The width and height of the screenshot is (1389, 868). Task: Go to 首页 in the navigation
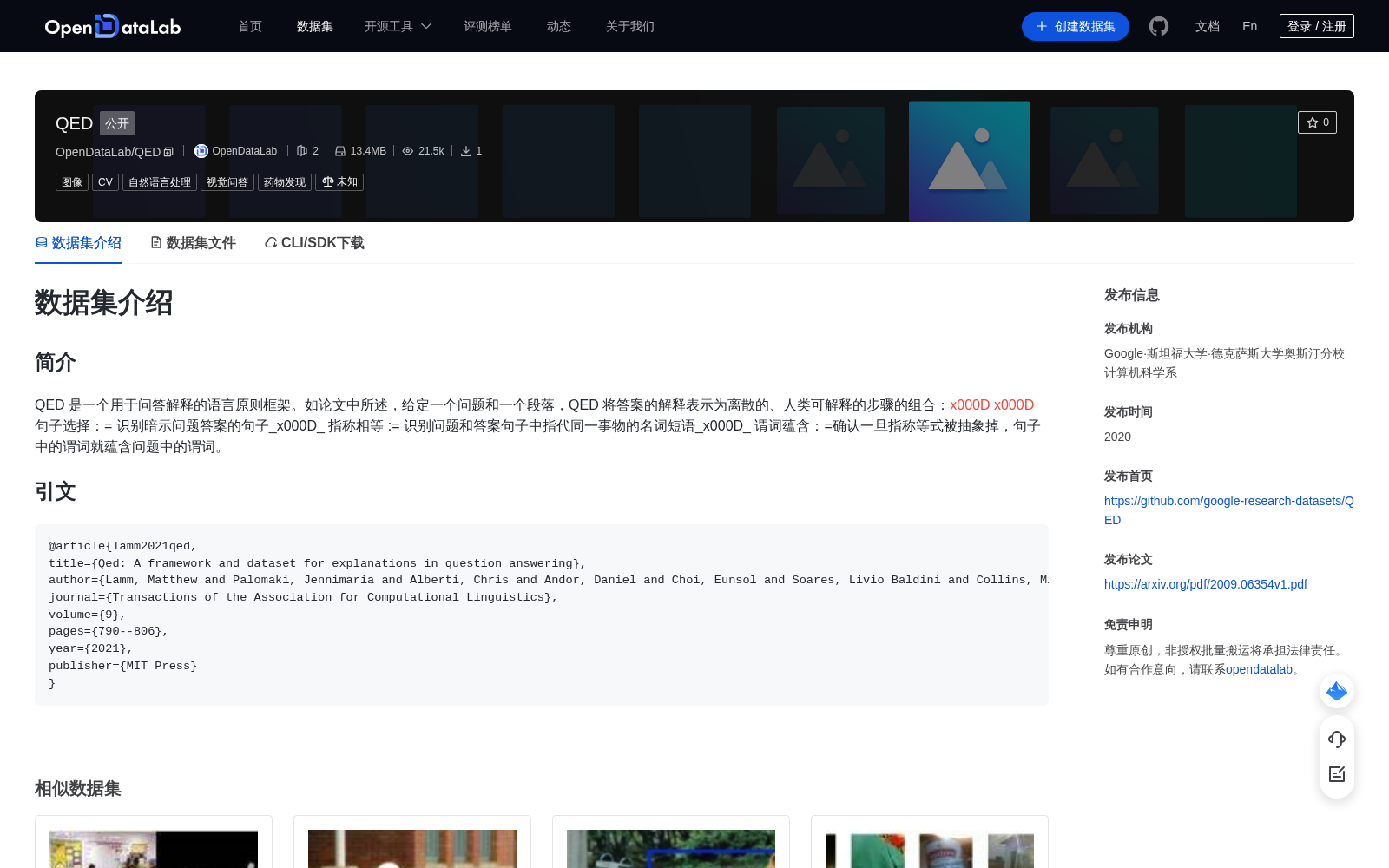(250, 26)
